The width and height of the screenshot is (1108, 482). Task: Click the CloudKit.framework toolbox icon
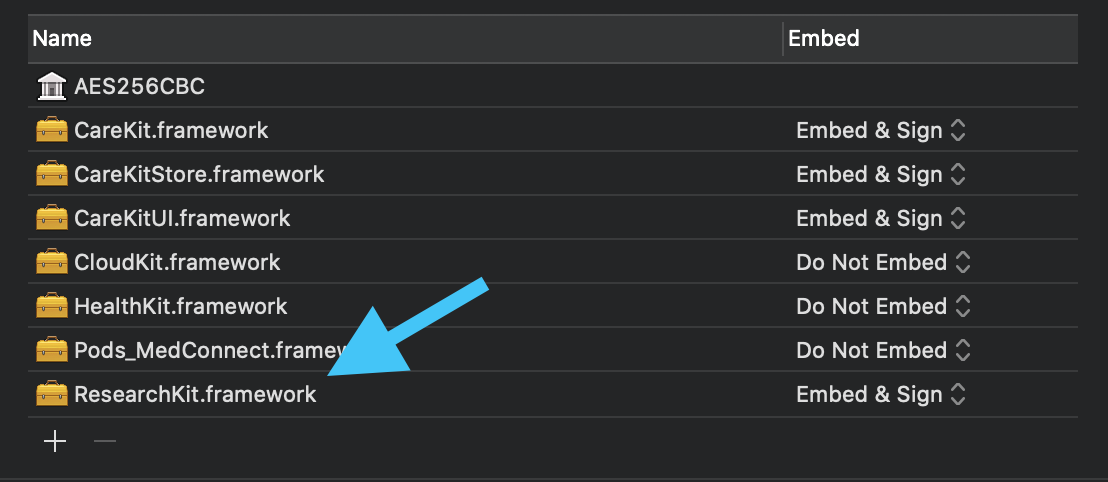pos(52,262)
